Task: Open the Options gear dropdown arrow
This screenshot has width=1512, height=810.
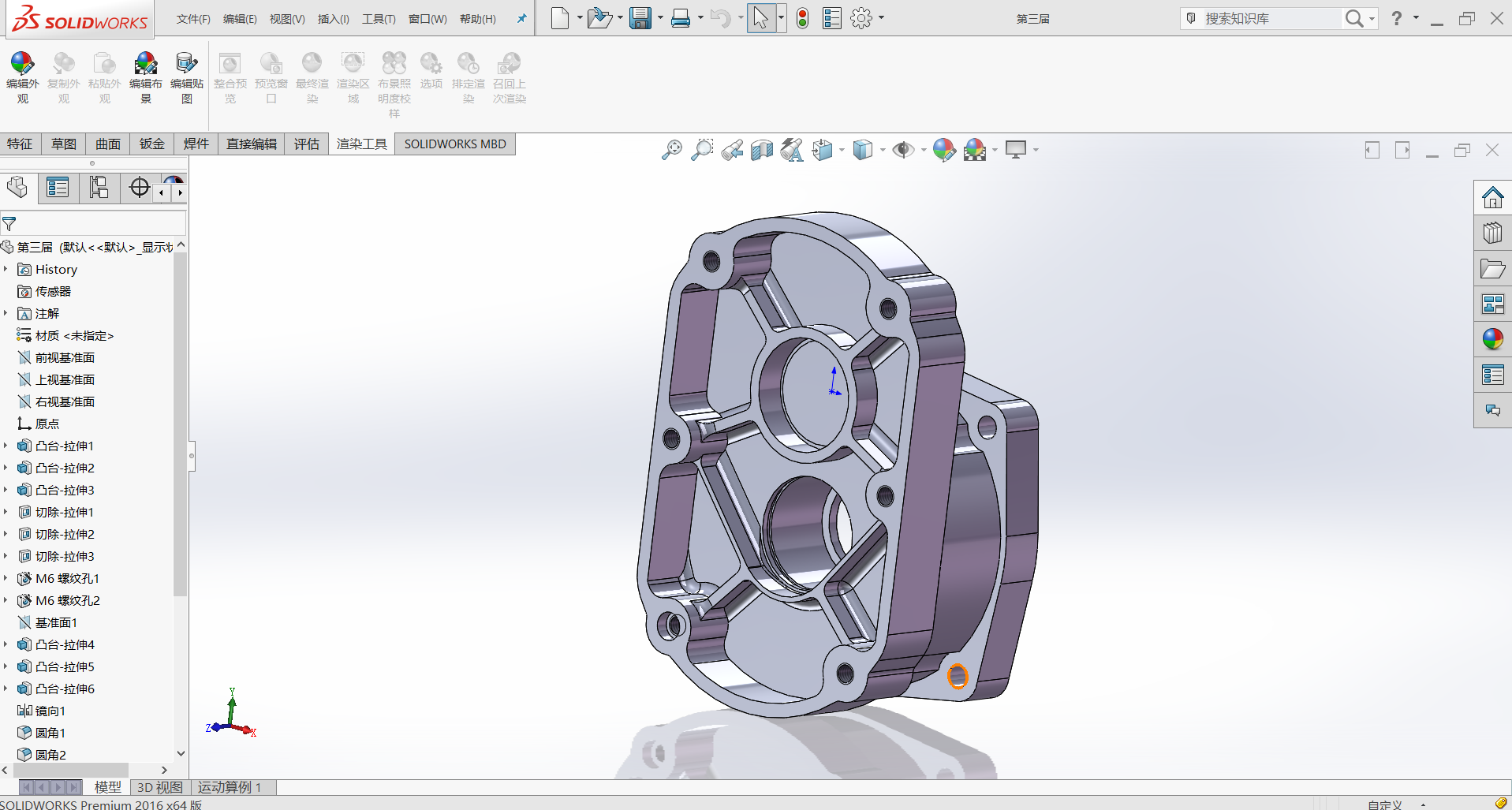Action: (881, 18)
